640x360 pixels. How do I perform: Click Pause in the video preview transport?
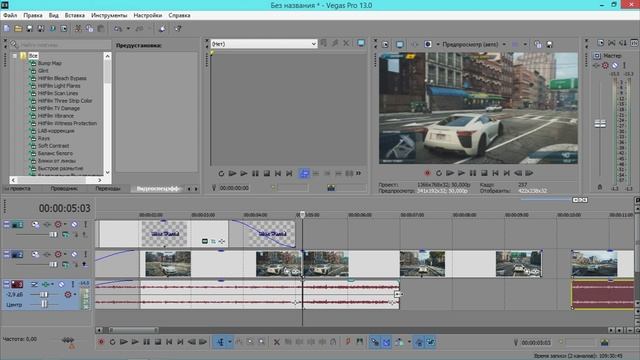coord(473,173)
